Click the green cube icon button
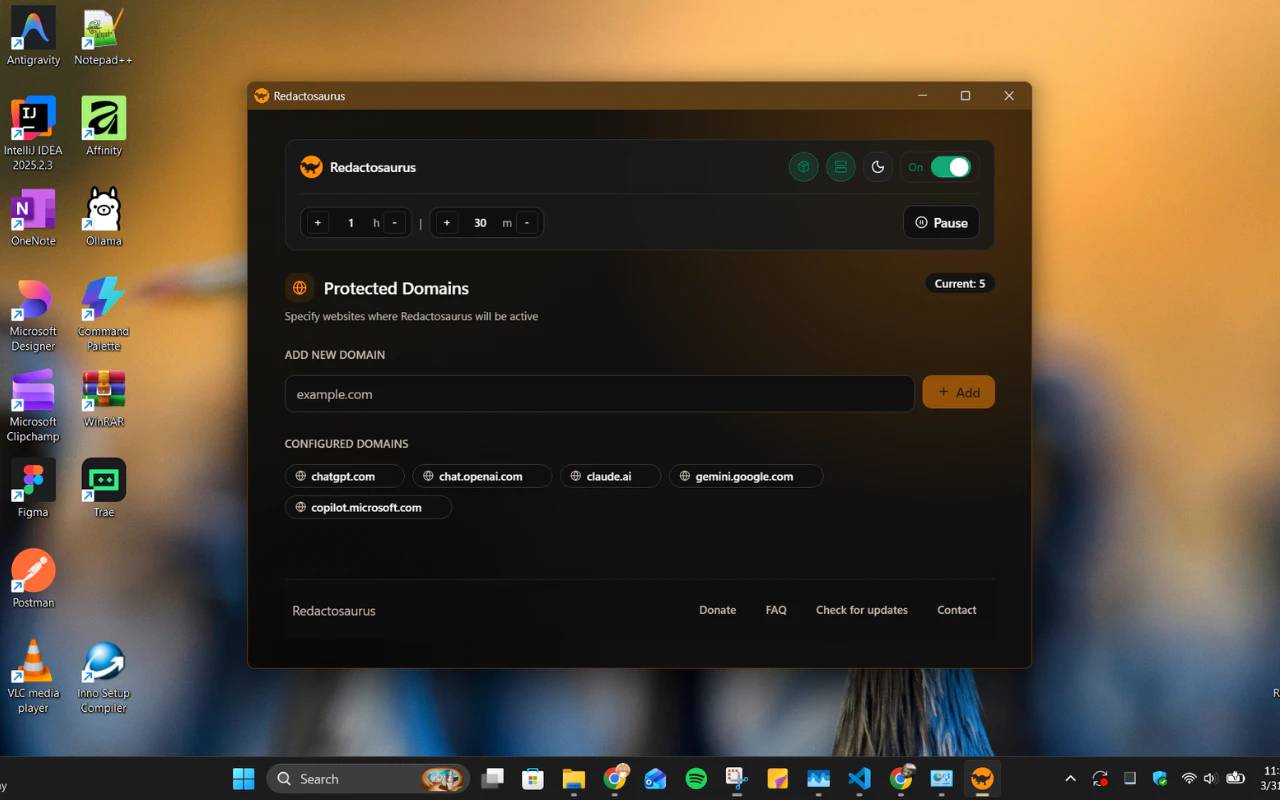1280x800 pixels. tap(803, 167)
